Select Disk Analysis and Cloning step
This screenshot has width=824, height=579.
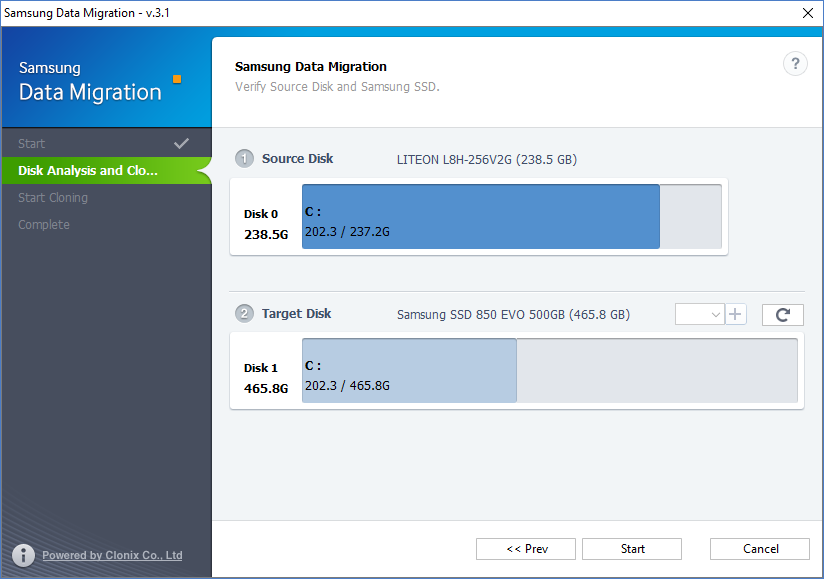[88, 171]
